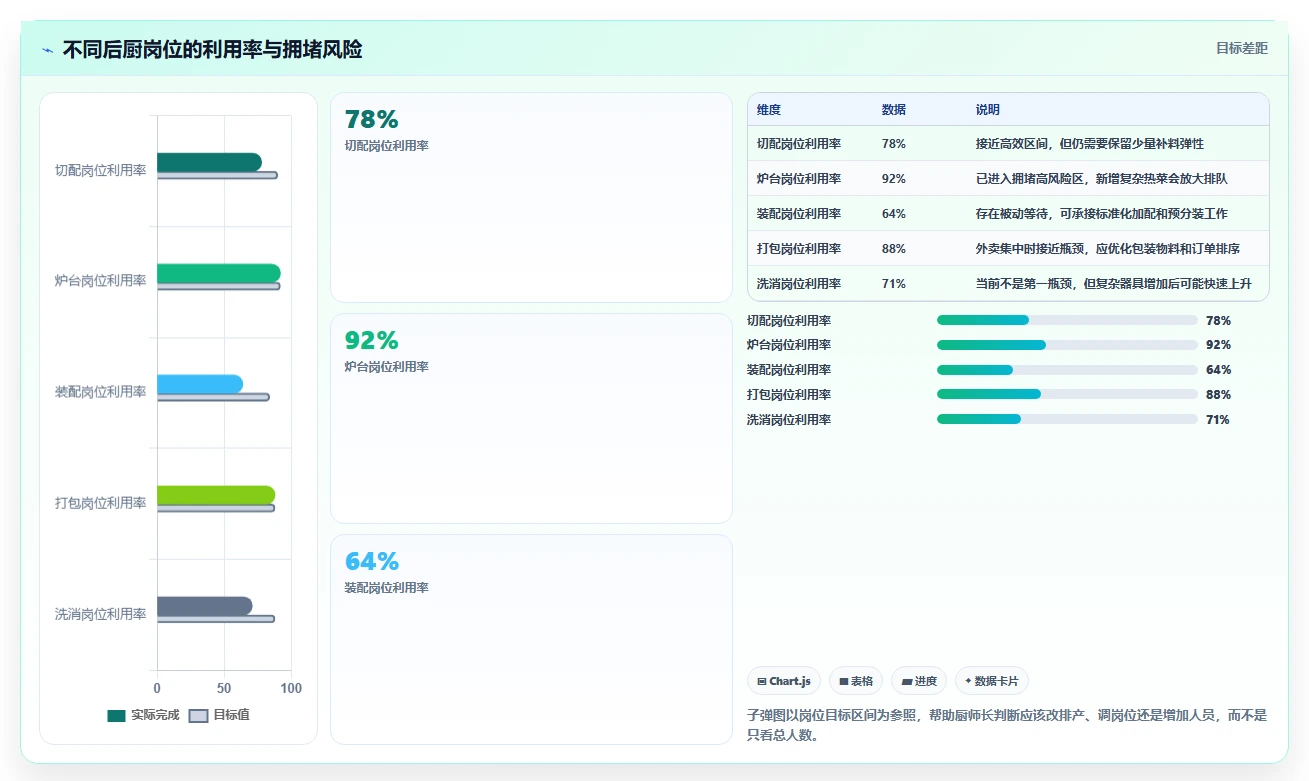Click the 数据卡片 tag chip

pos(992,681)
